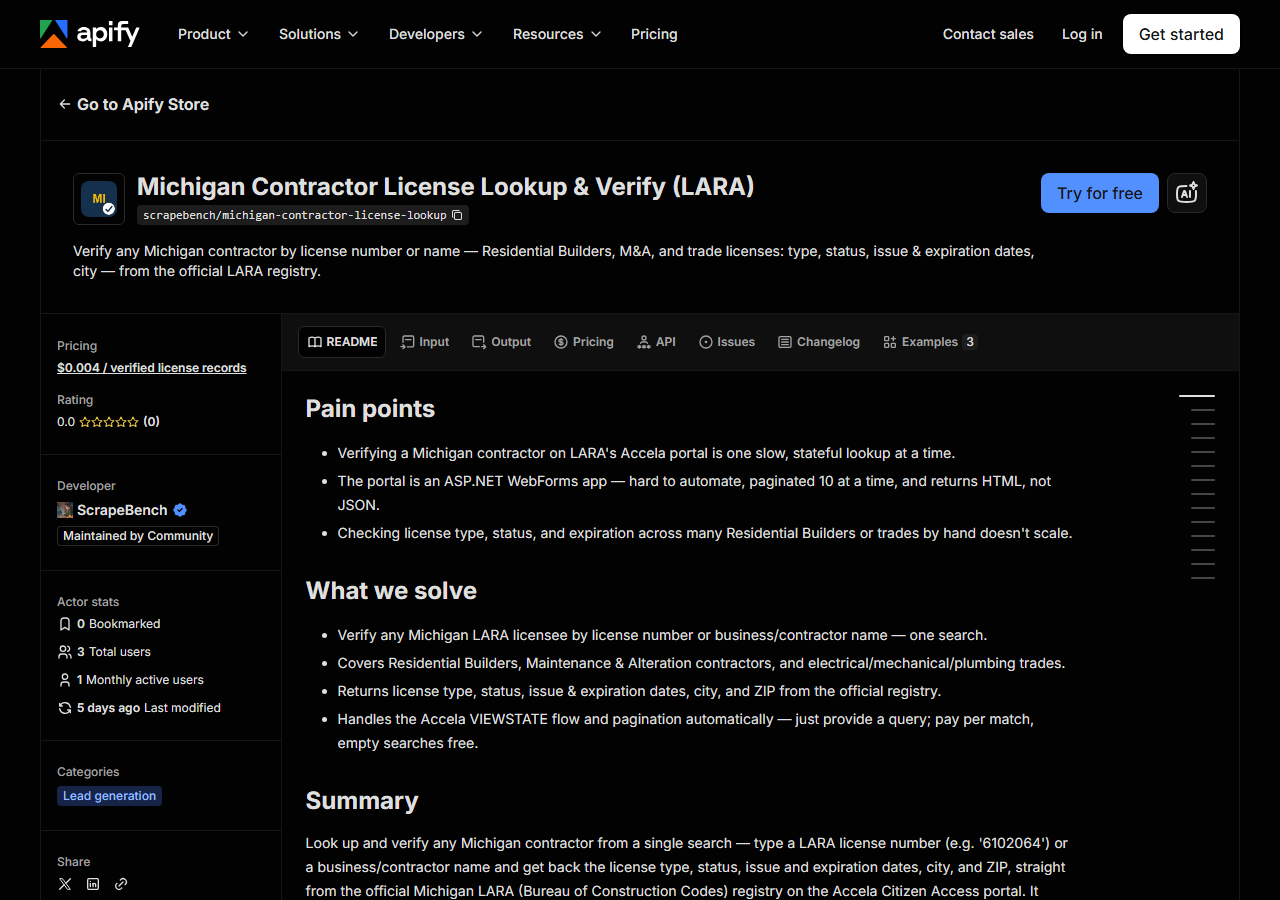Click the Try for free button
This screenshot has height=900, width=1280.
1100,193
